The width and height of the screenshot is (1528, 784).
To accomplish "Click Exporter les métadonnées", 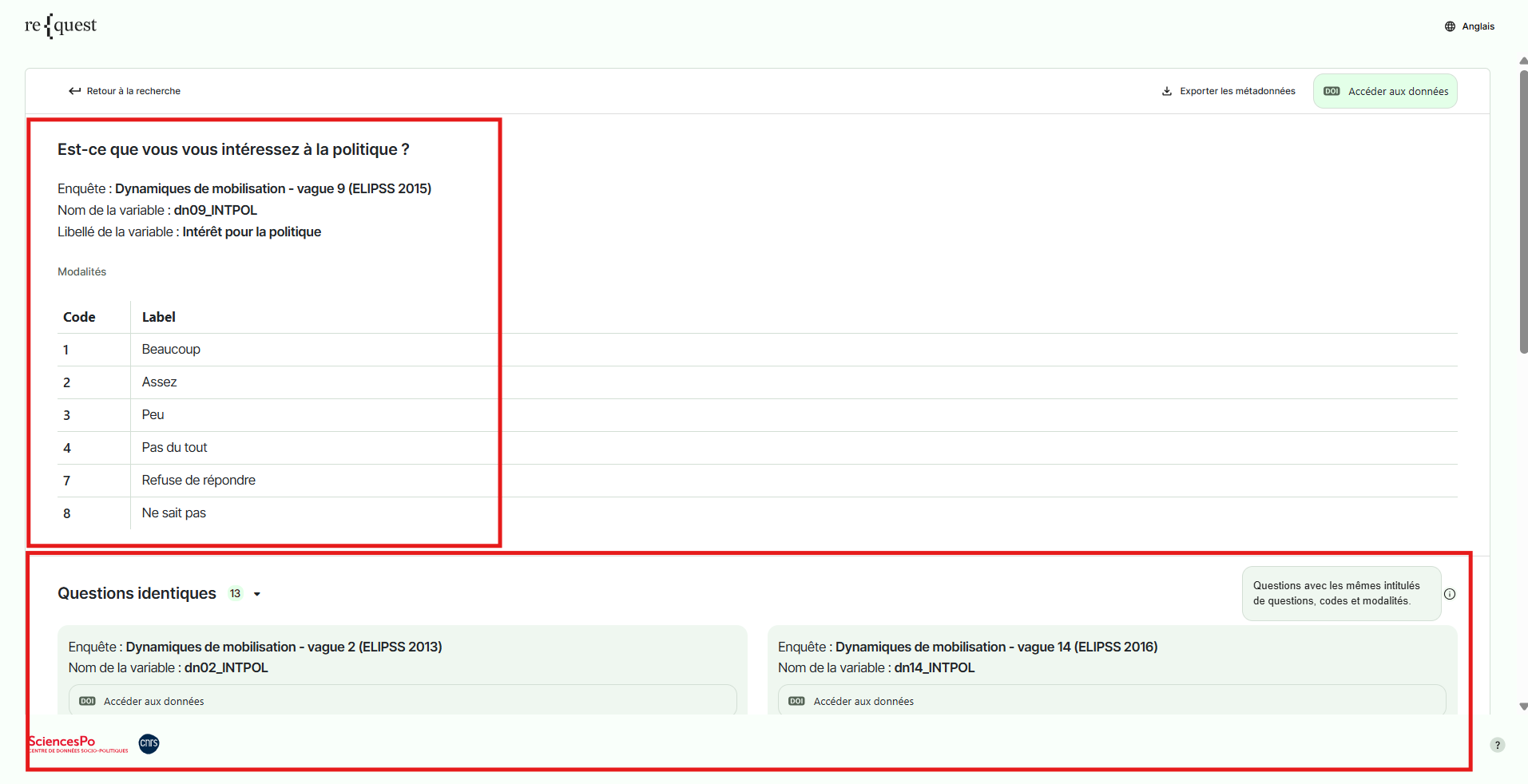I will click(1237, 91).
